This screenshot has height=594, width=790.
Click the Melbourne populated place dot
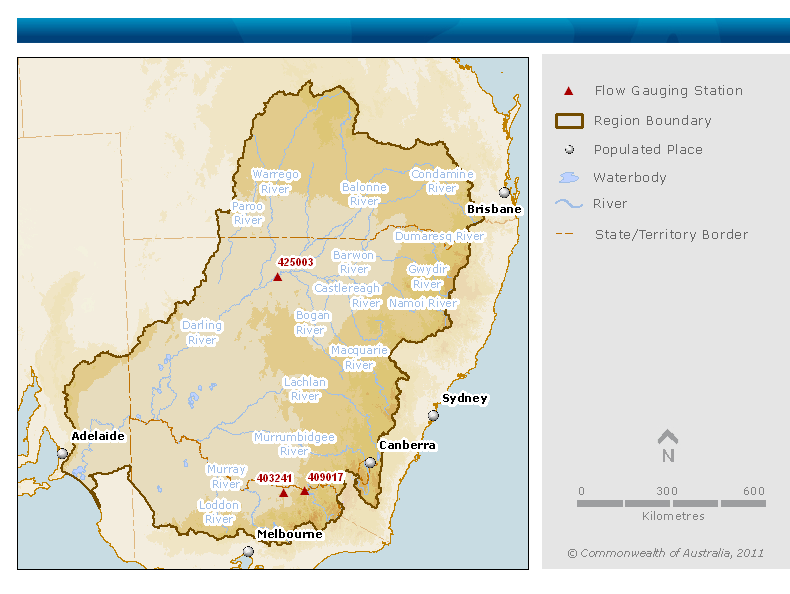click(x=248, y=552)
